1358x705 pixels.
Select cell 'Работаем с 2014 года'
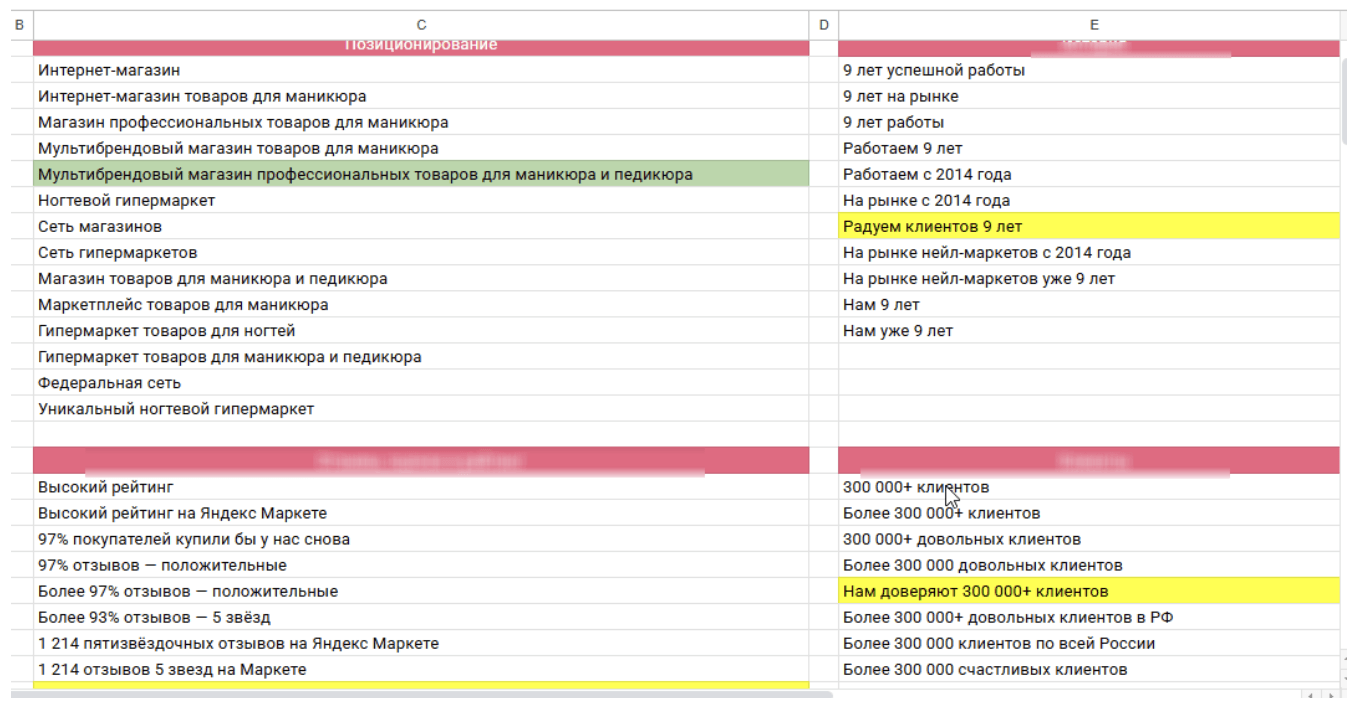pyautogui.click(x=1089, y=174)
